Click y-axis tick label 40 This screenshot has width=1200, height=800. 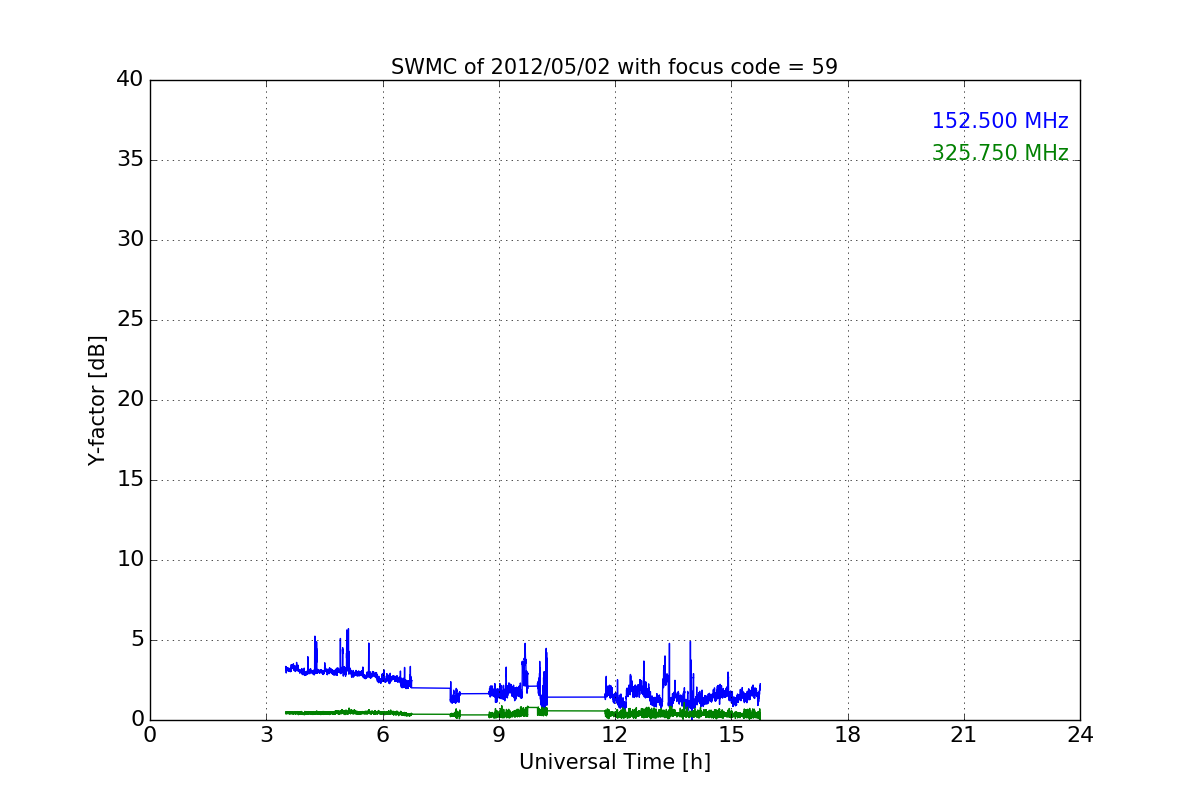(130, 80)
